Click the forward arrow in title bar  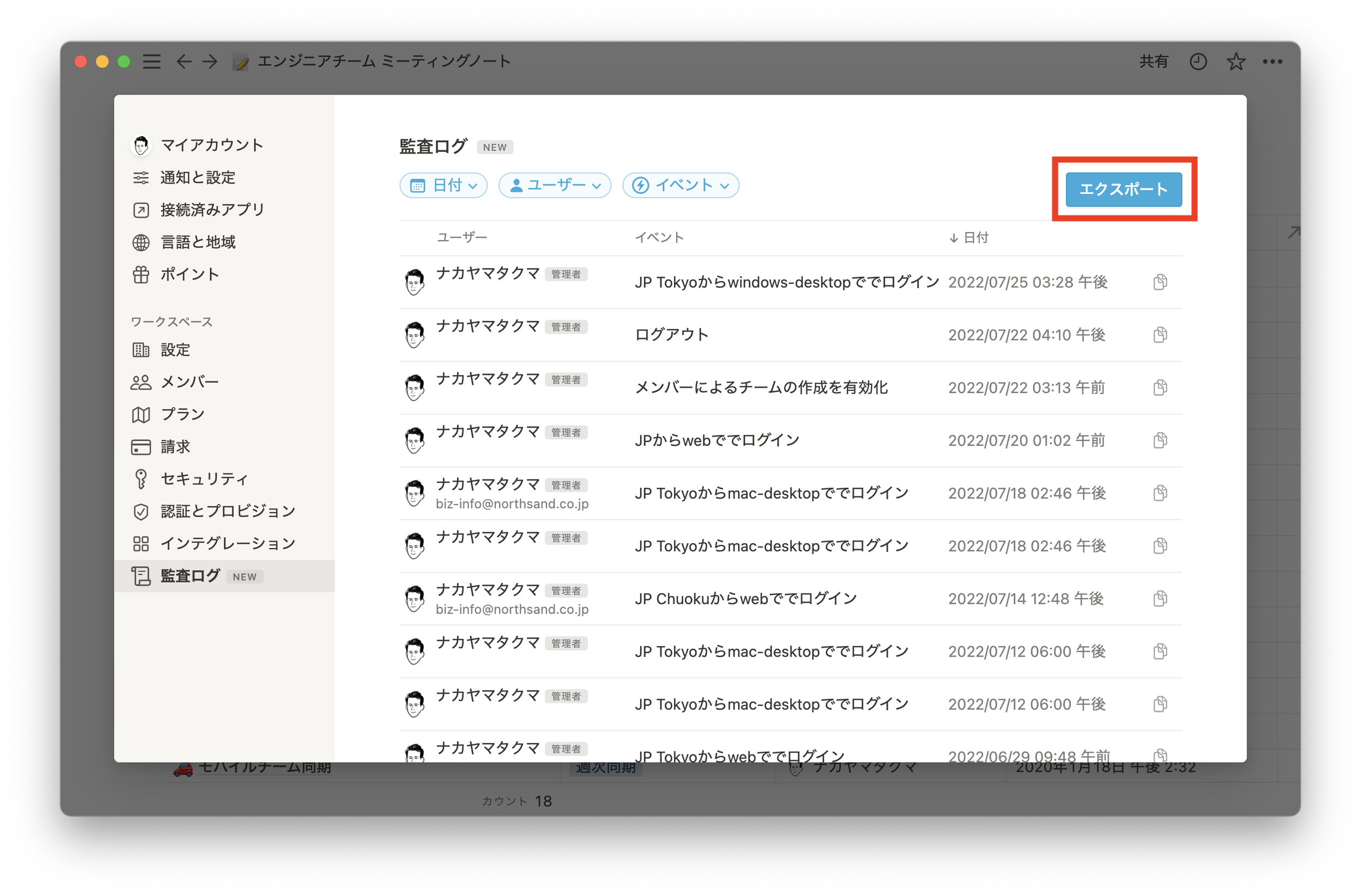(x=210, y=61)
